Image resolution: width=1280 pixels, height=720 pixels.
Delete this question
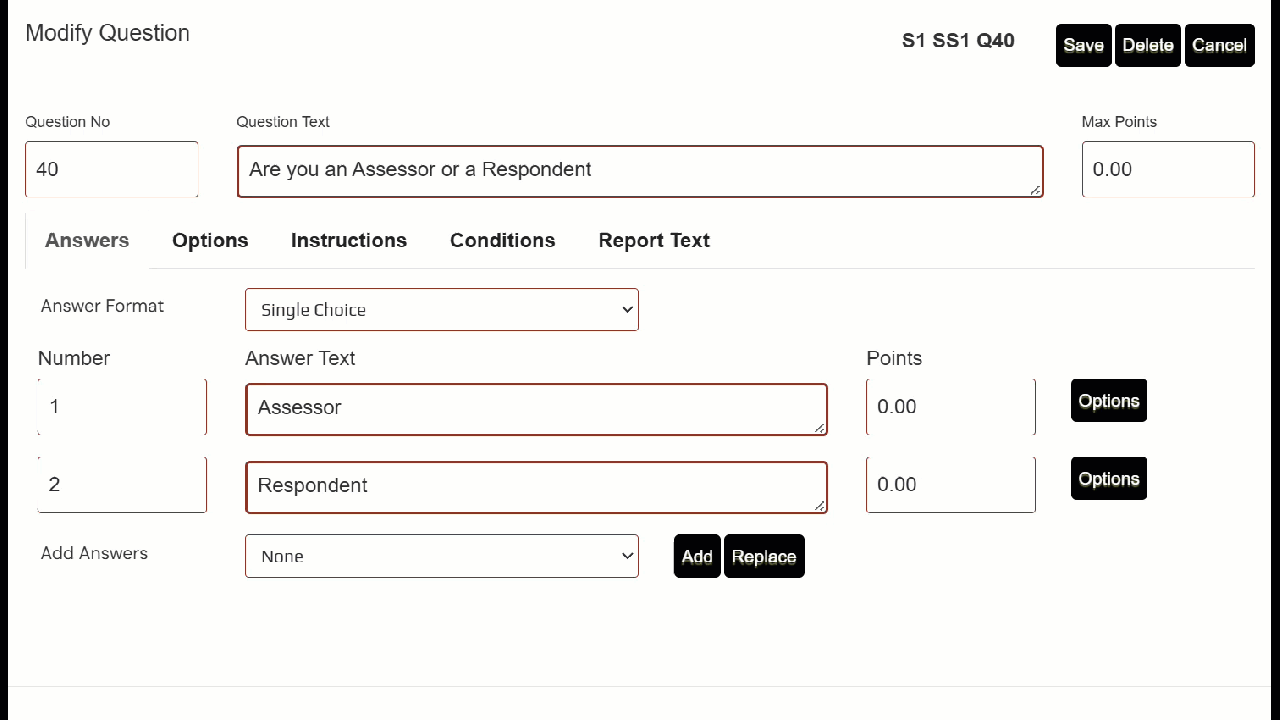pyautogui.click(x=1147, y=45)
